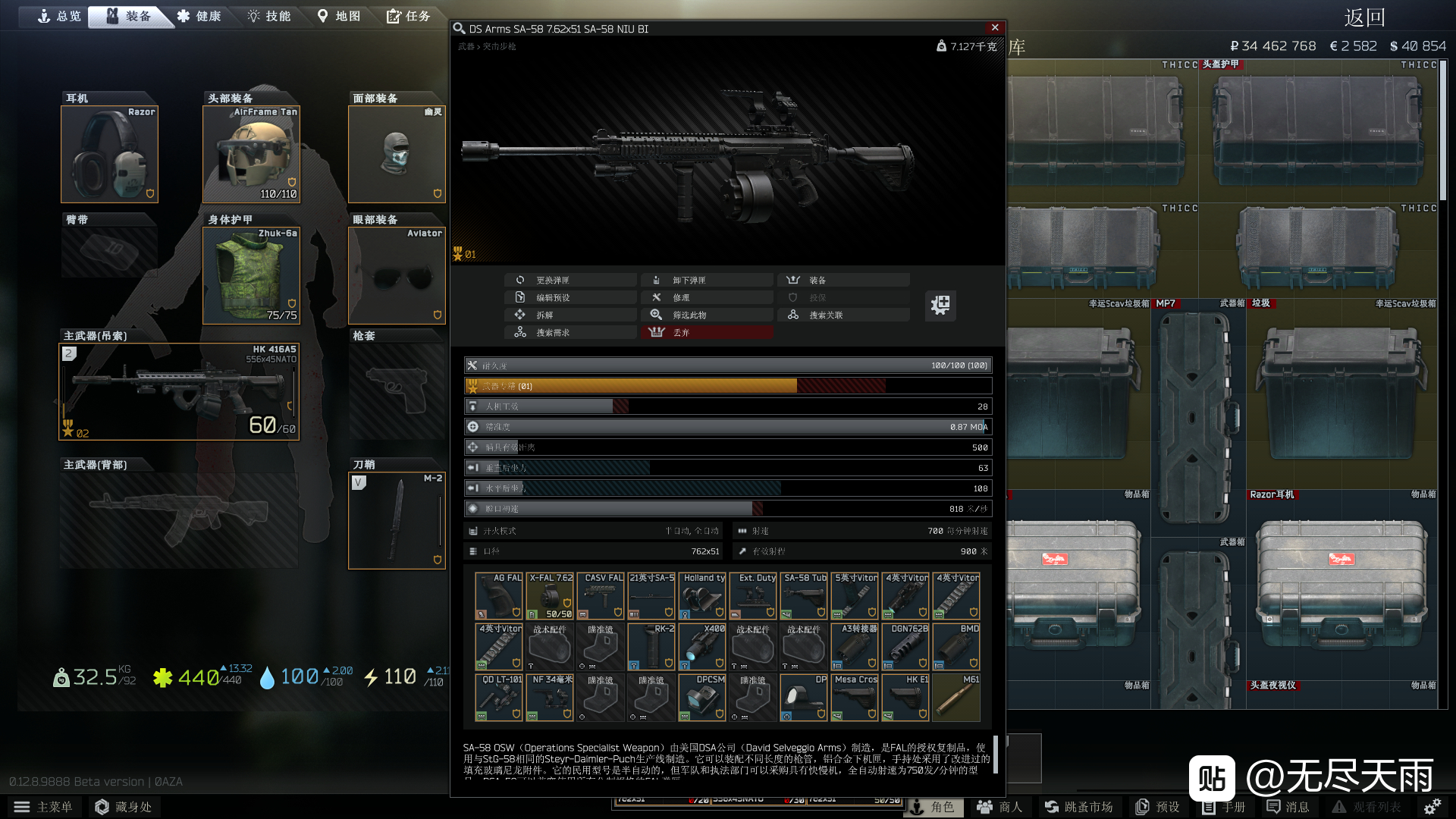
Task: Click the empty 臂带 armband slot
Action: [109, 252]
